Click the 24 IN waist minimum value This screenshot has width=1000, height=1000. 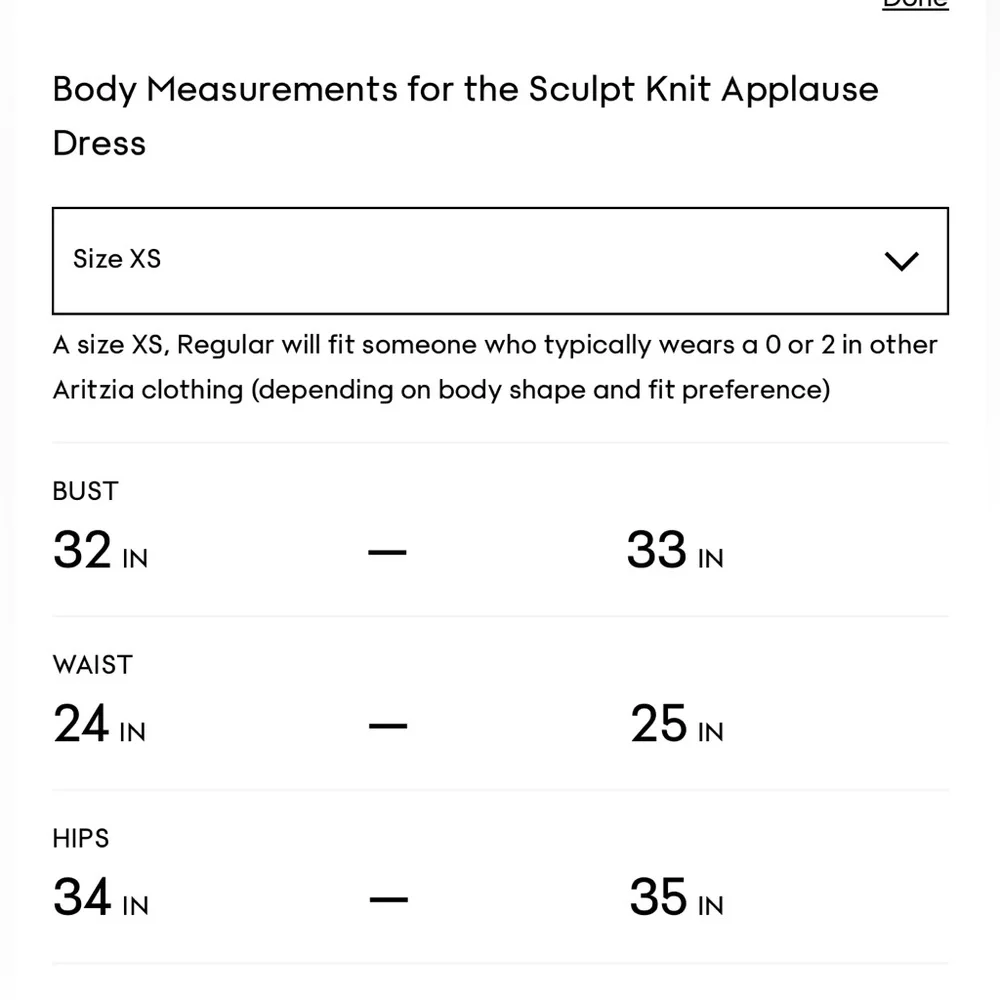pyautogui.click(x=99, y=725)
